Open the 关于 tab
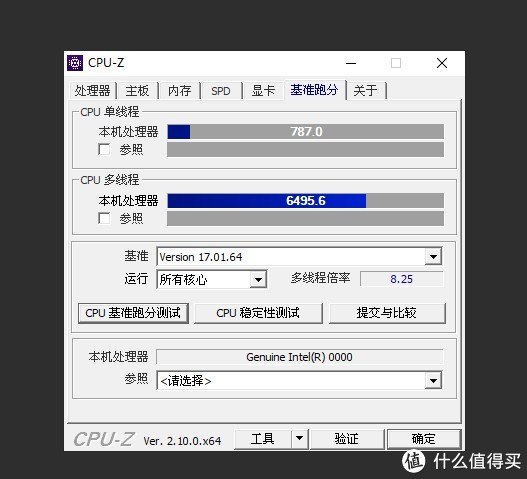Screen dimensions: 527x479 [366, 91]
